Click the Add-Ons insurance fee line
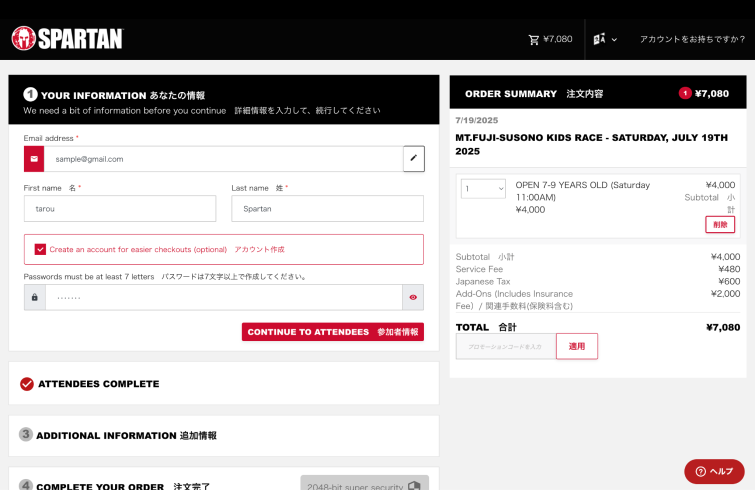 point(598,300)
